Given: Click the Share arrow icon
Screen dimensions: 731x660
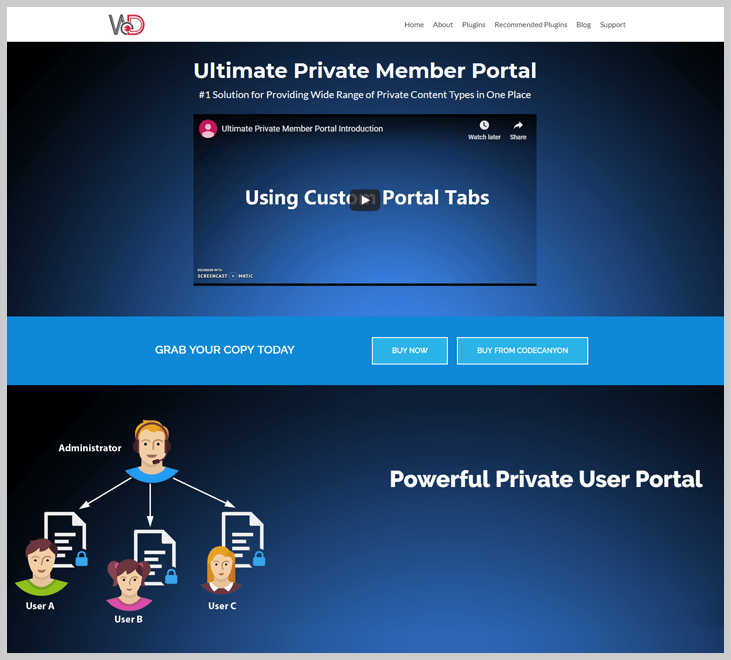Looking at the screenshot, I should click(x=518, y=125).
